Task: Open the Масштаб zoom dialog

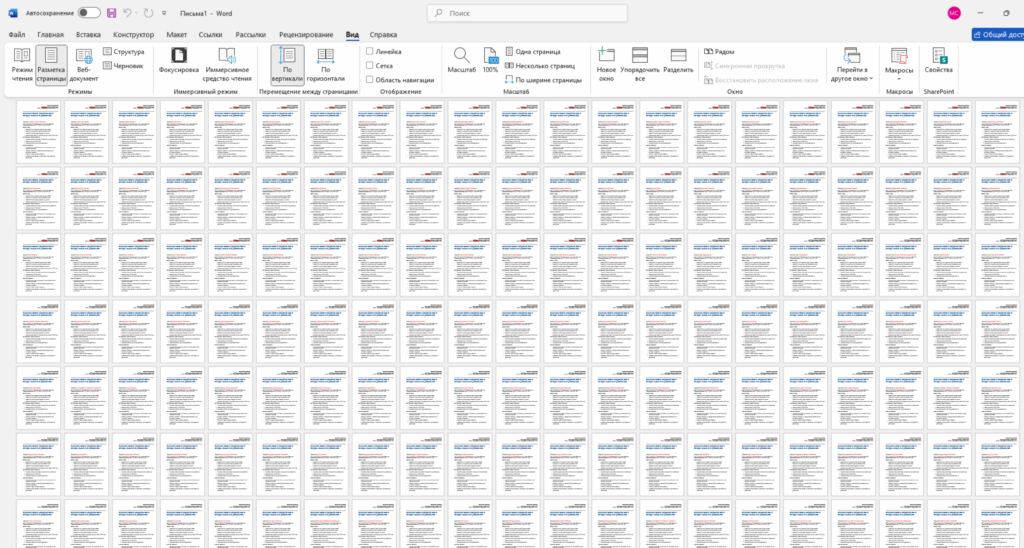Action: tap(462, 60)
